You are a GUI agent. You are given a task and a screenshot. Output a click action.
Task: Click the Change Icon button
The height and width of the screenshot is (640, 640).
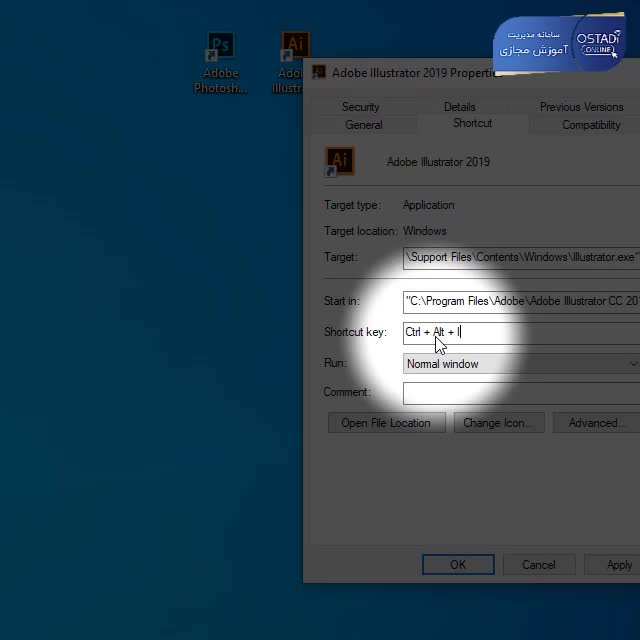click(498, 423)
